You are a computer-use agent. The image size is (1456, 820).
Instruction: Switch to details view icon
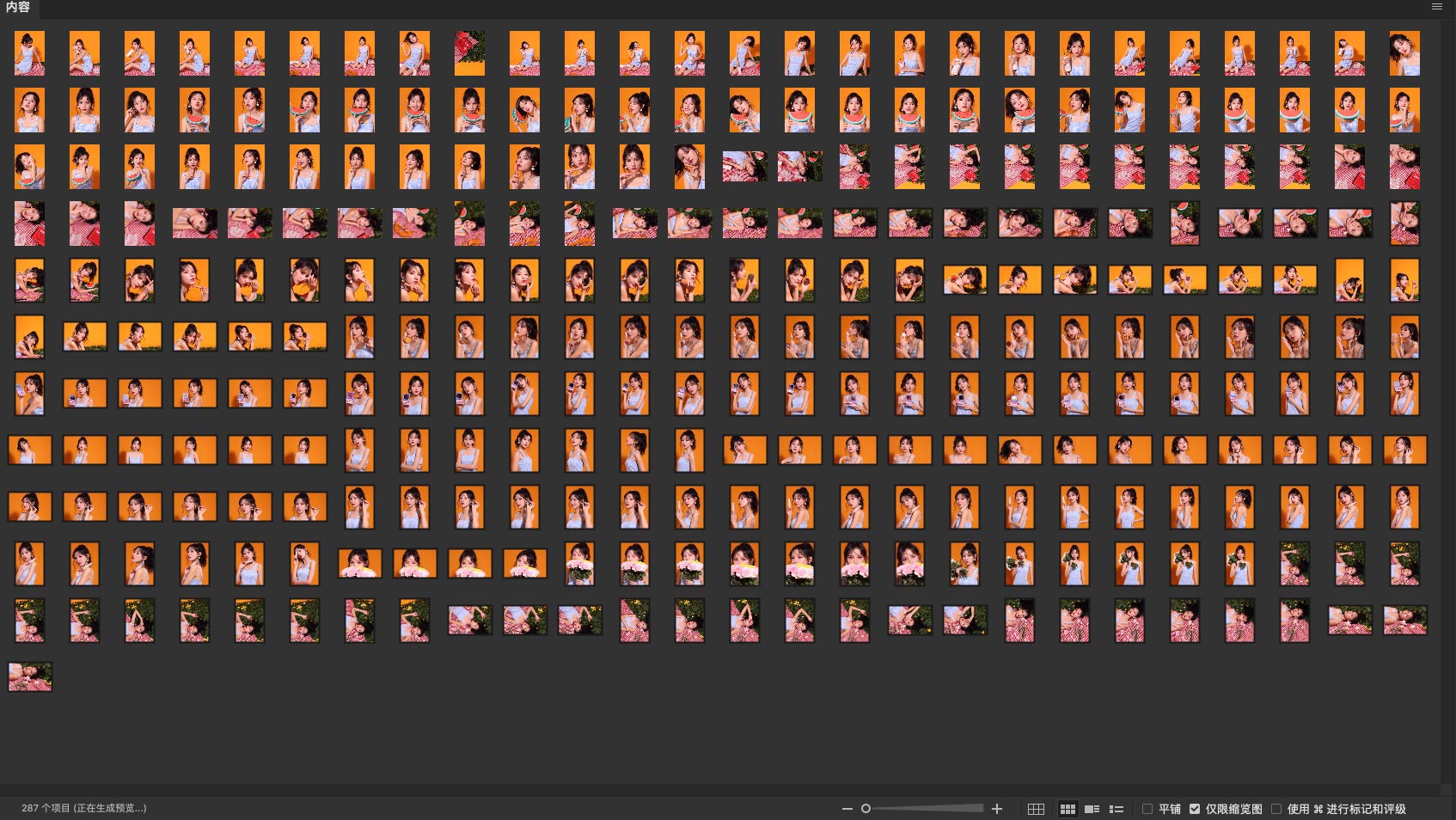pos(1092,809)
